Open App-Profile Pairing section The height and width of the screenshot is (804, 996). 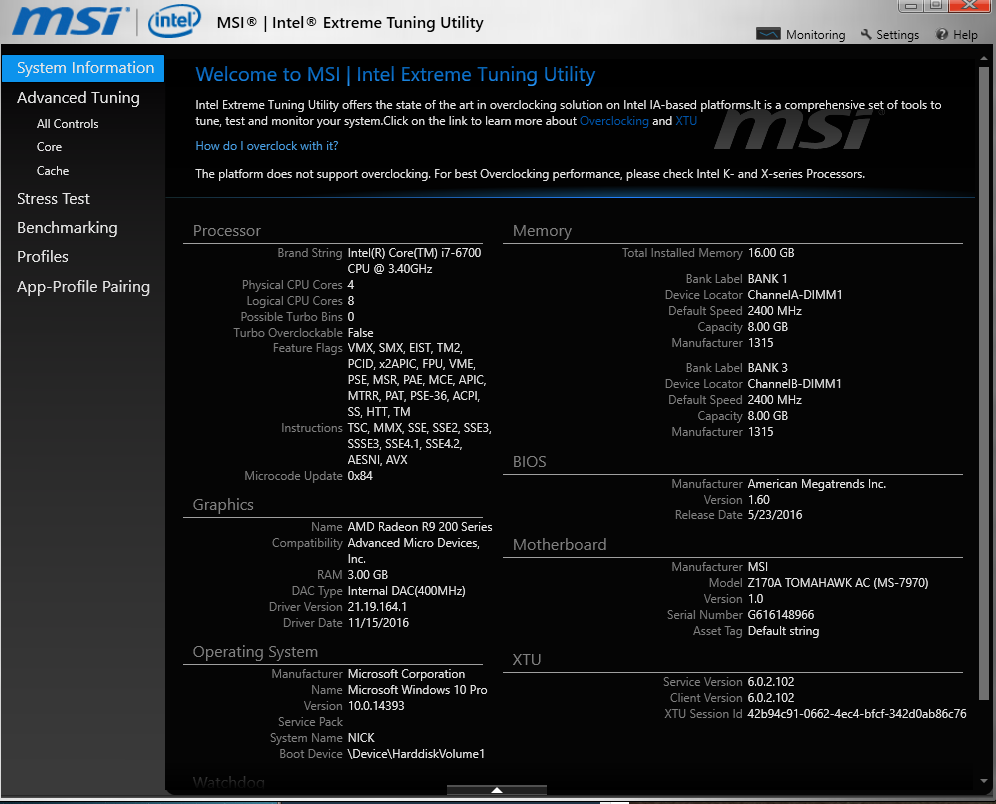(x=83, y=287)
